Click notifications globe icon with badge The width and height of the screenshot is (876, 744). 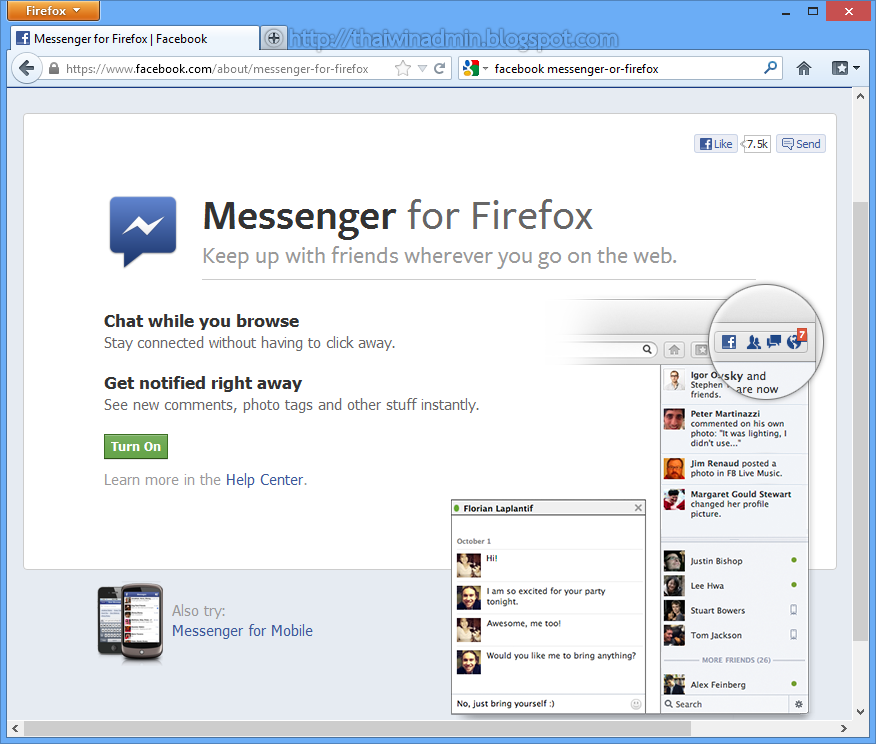tap(796, 340)
